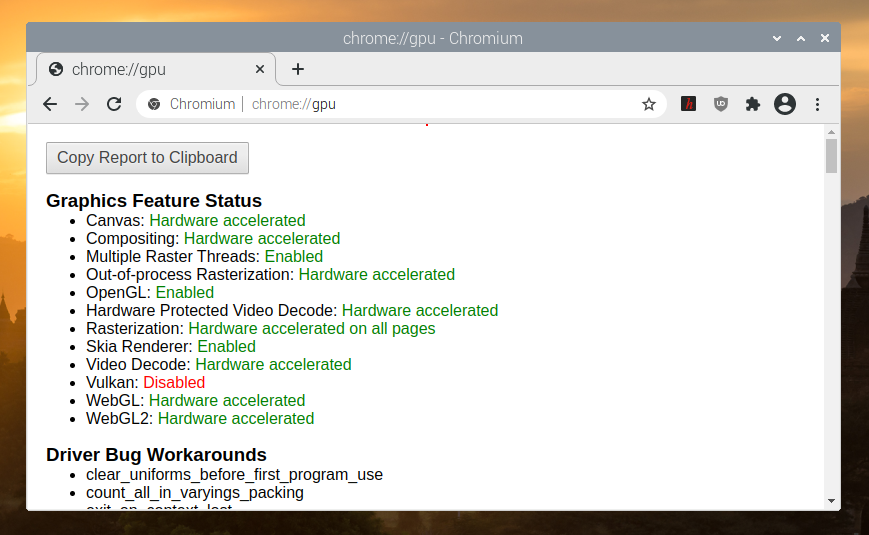Click the vertical scrollbar thumb

[831, 156]
